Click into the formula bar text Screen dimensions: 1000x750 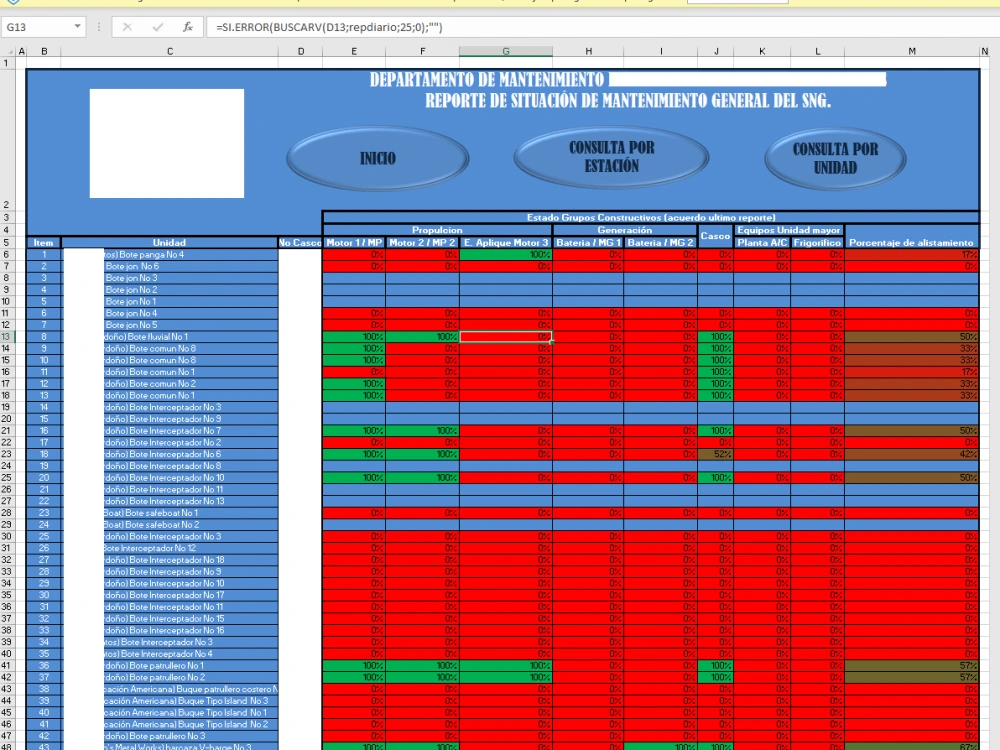[x=599, y=27]
